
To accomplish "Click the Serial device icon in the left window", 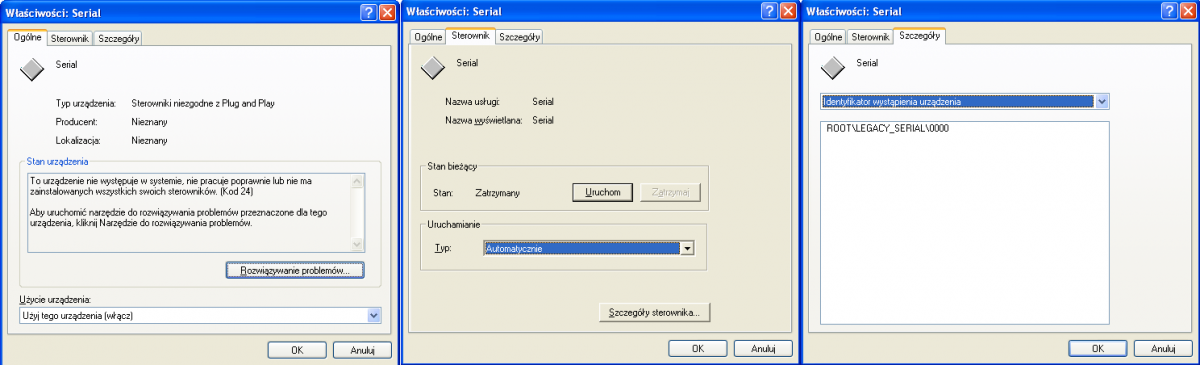I will 32,68.
